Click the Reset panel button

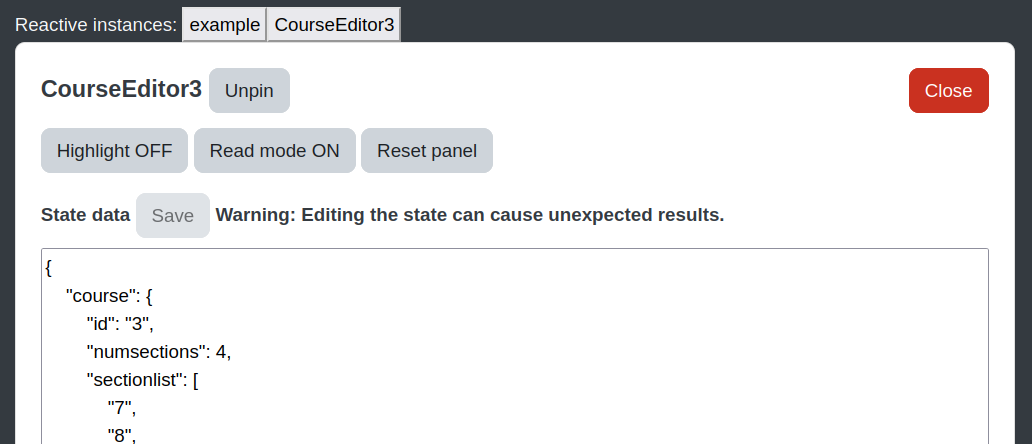coord(426,151)
